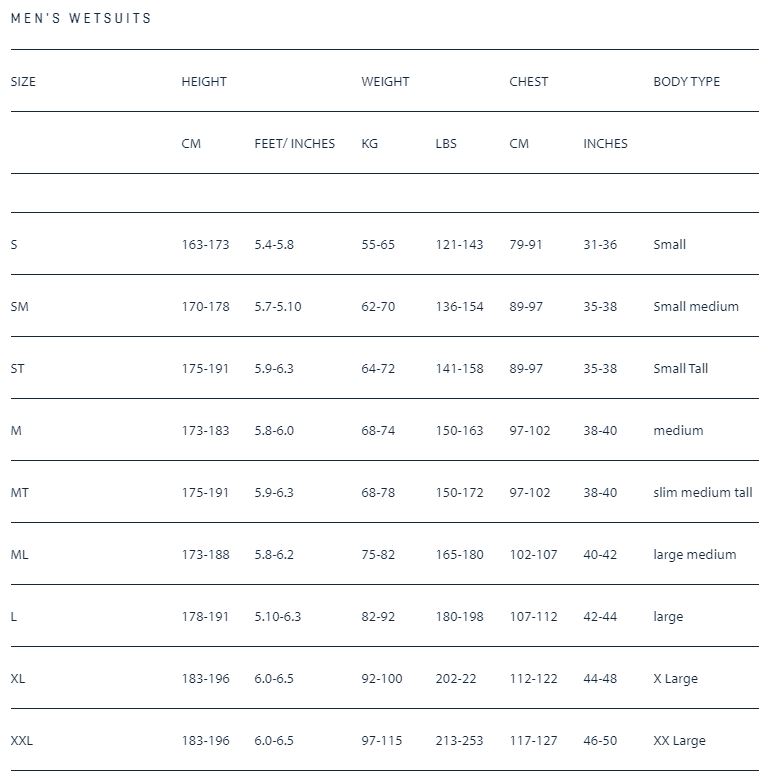
Task: Click the slim medium tall body type
Action: tap(702, 492)
